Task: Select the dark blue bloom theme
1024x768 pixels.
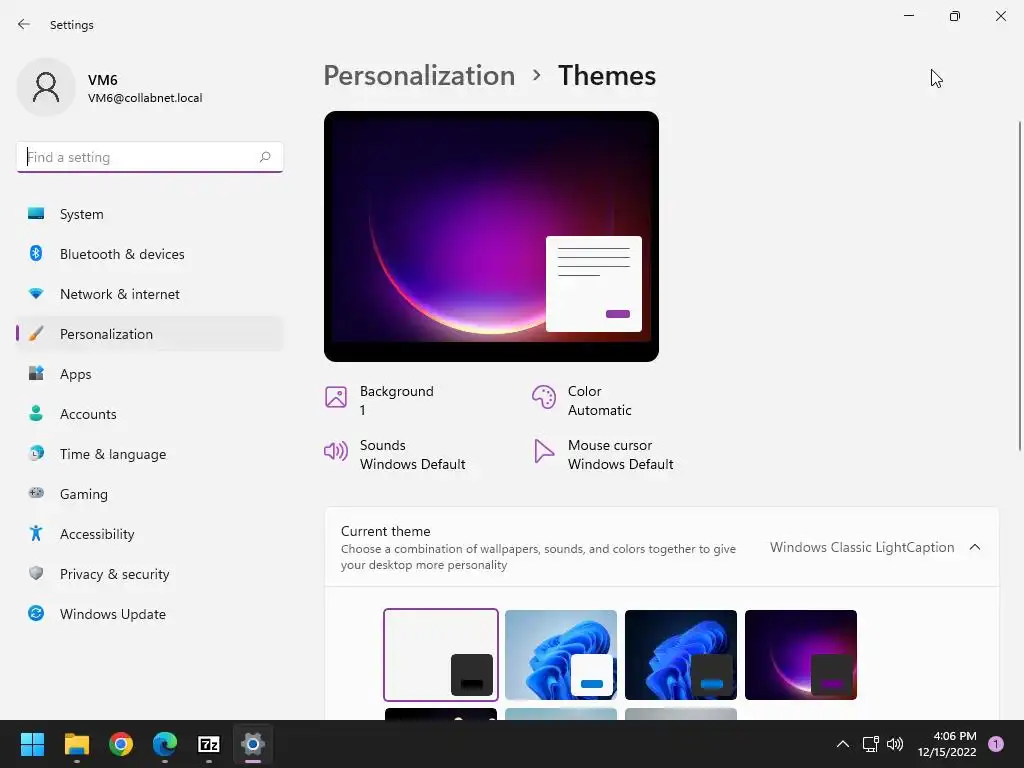Action: click(x=680, y=654)
